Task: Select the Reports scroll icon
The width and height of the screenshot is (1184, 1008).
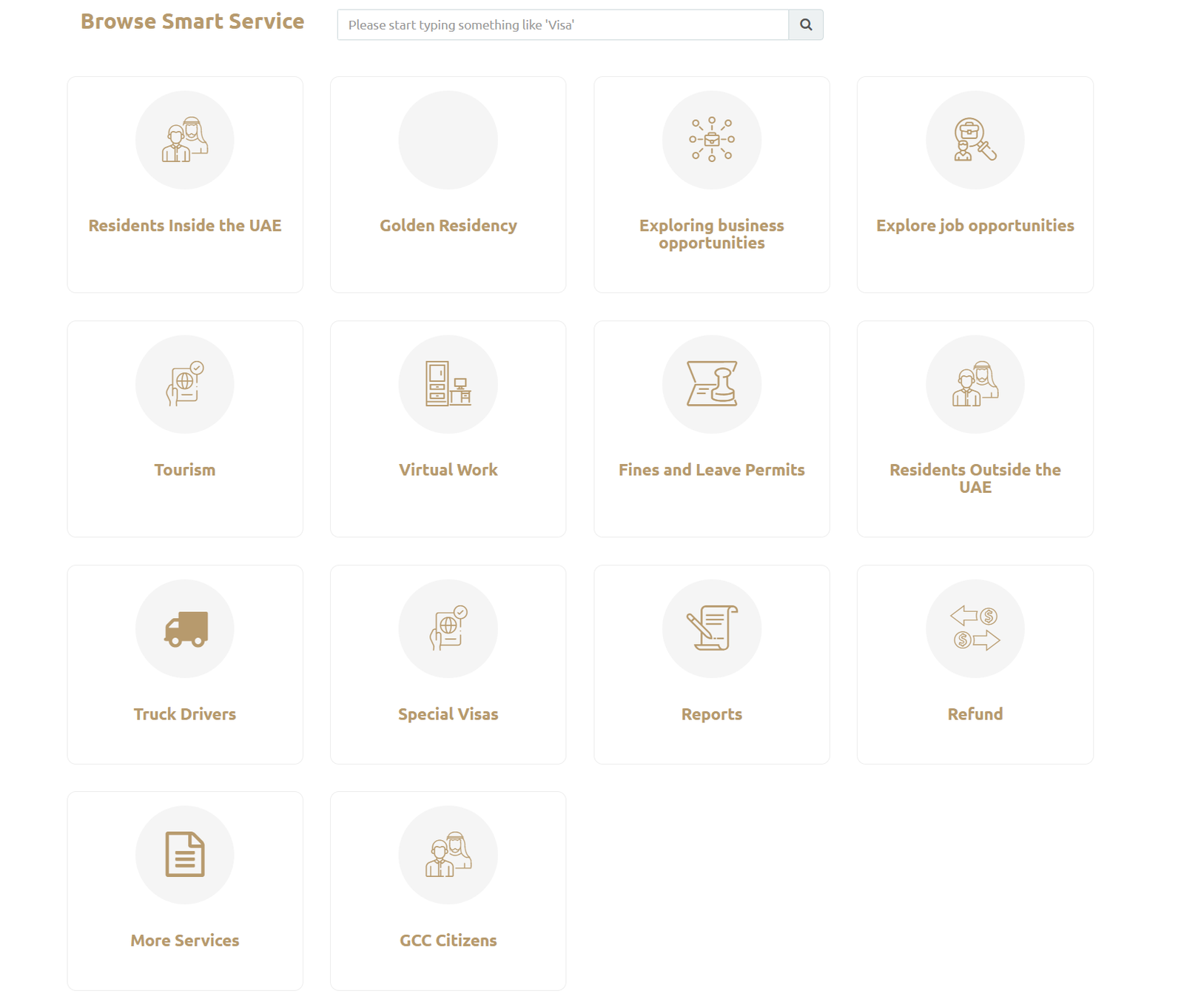Action: [712, 628]
